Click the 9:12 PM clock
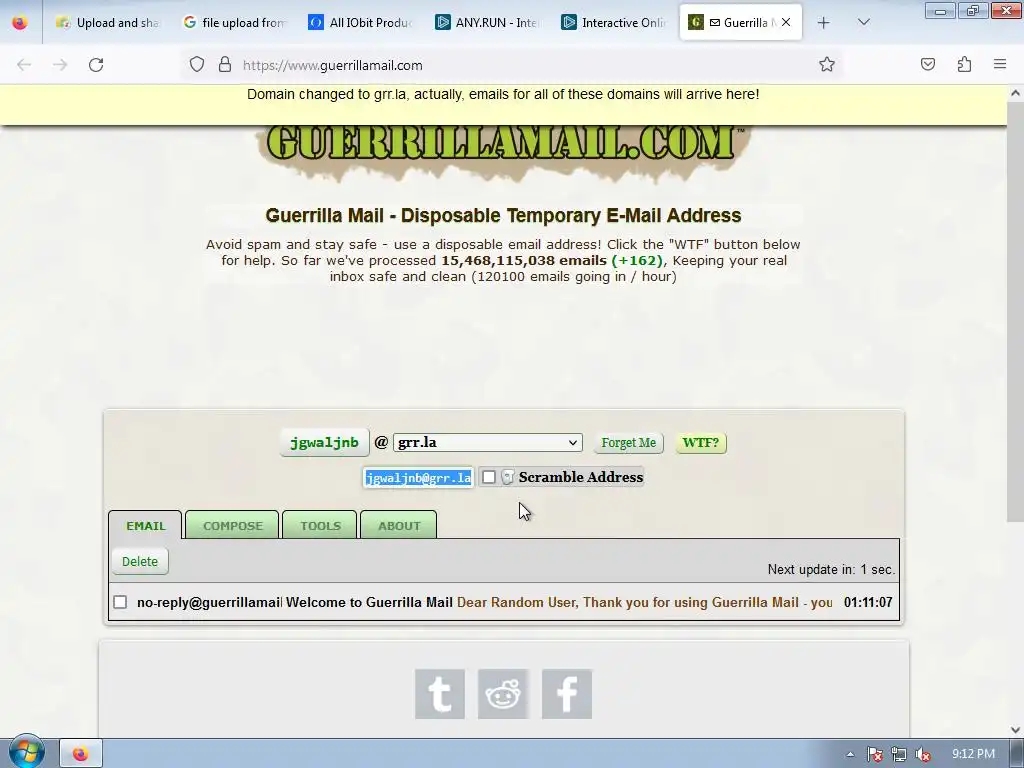The image size is (1024, 768). (973, 754)
